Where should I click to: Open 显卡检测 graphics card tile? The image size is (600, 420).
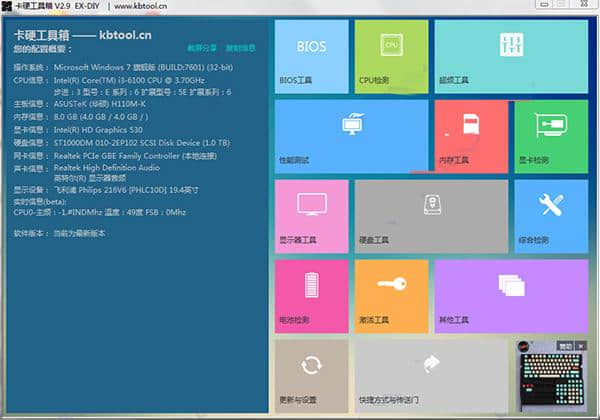tap(550, 136)
